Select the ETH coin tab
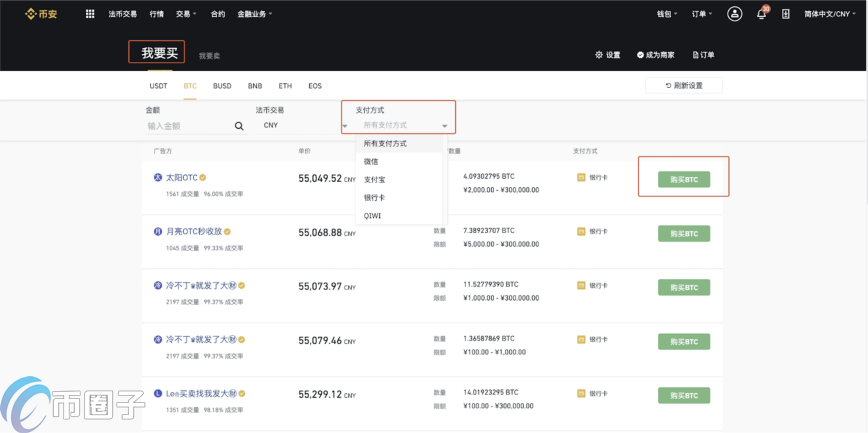Viewport: 868px width, 433px height. (285, 86)
